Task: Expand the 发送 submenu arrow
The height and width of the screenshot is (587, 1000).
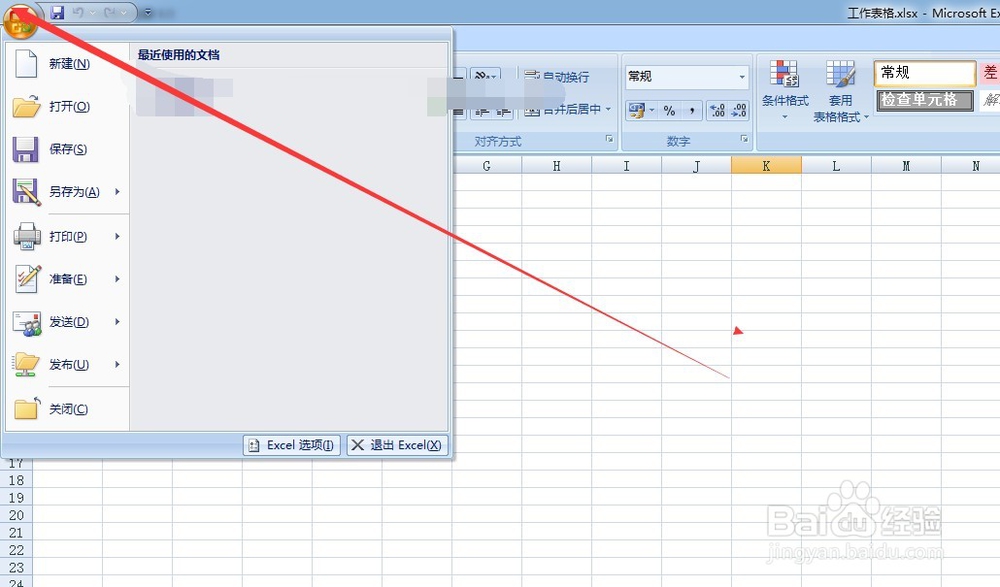Action: click(x=117, y=322)
